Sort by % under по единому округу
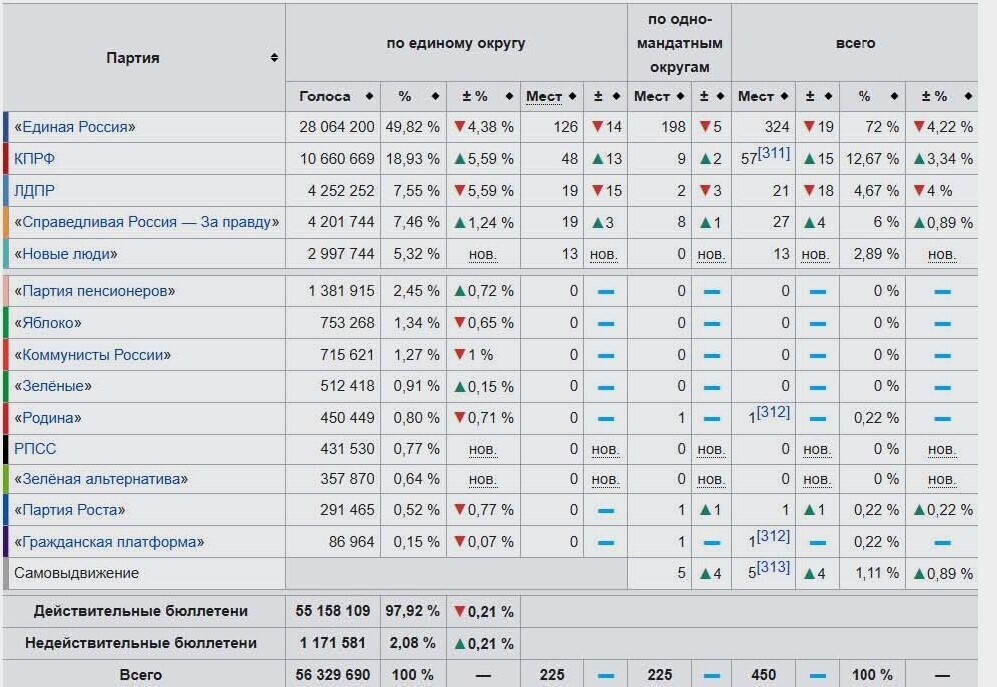The image size is (997, 687). point(435,96)
